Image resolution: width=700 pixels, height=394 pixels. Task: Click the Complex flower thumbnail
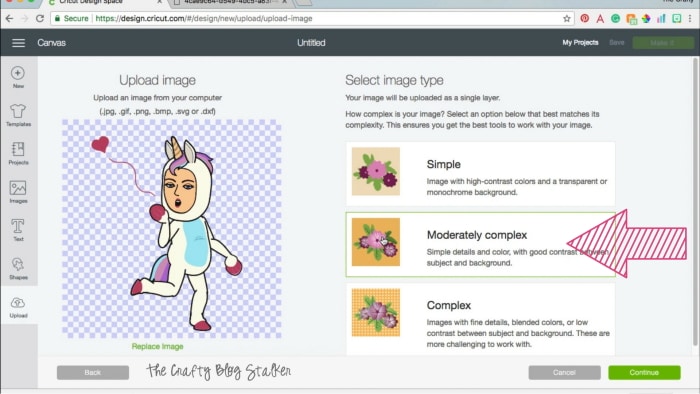point(376,312)
